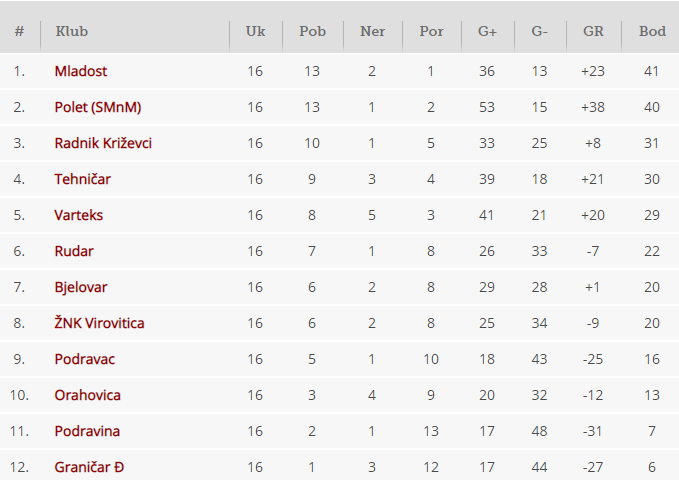Open the Mladost club link
Viewport: 679px width, 480px height.
pyautogui.click(x=81, y=71)
